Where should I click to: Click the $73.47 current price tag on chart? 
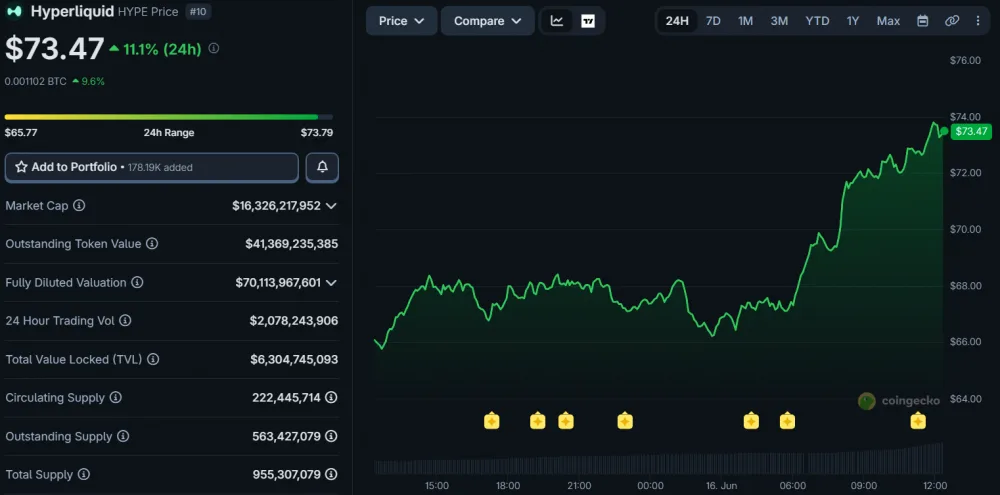971,132
